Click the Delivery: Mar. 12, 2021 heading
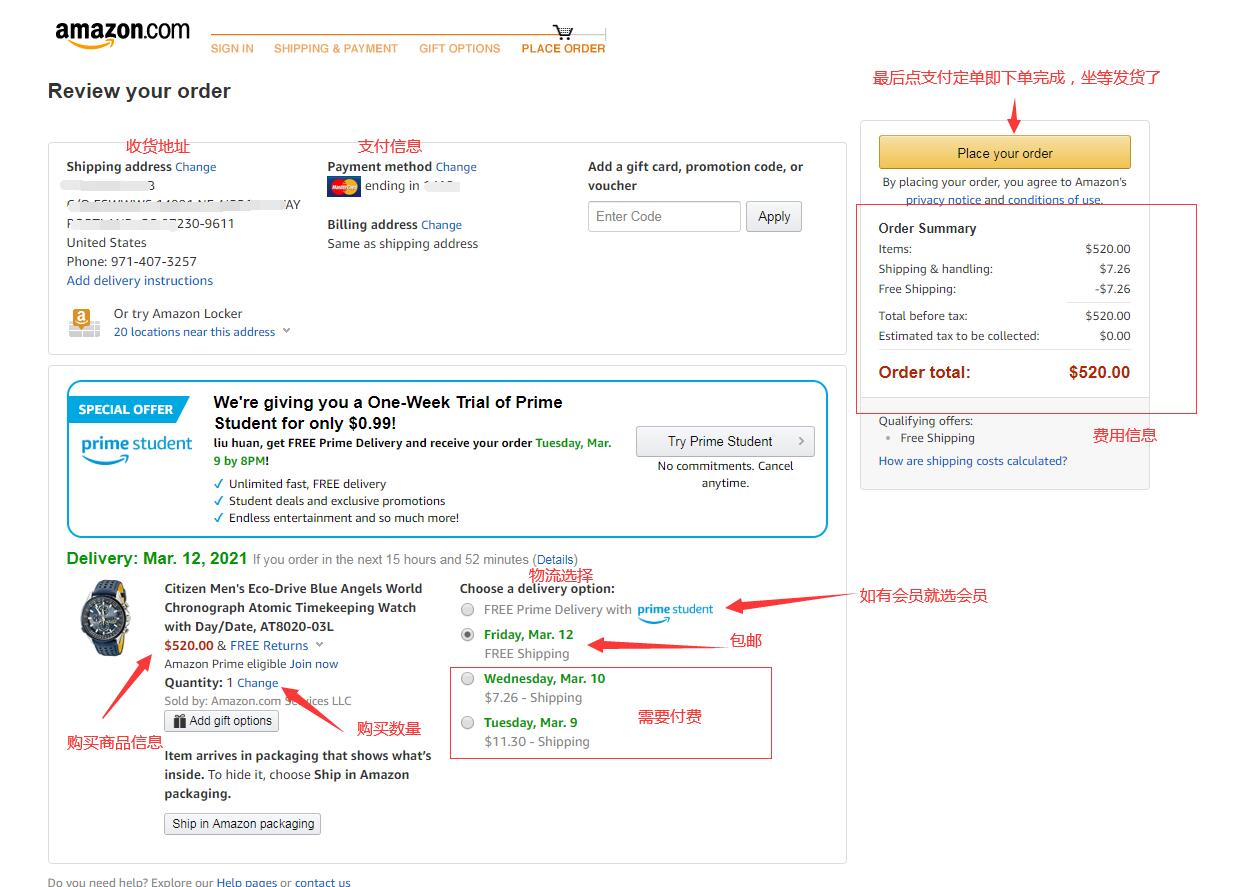 tap(156, 559)
